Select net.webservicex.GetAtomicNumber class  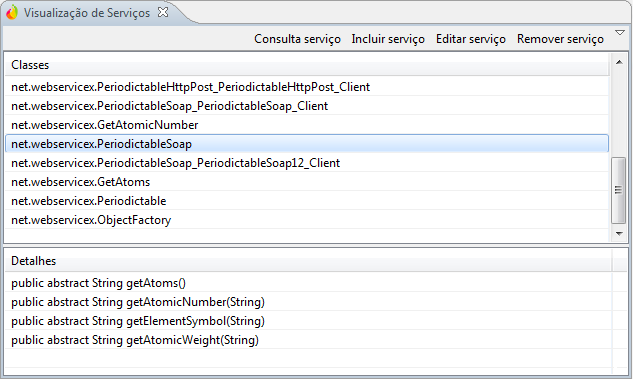[x=307, y=125]
